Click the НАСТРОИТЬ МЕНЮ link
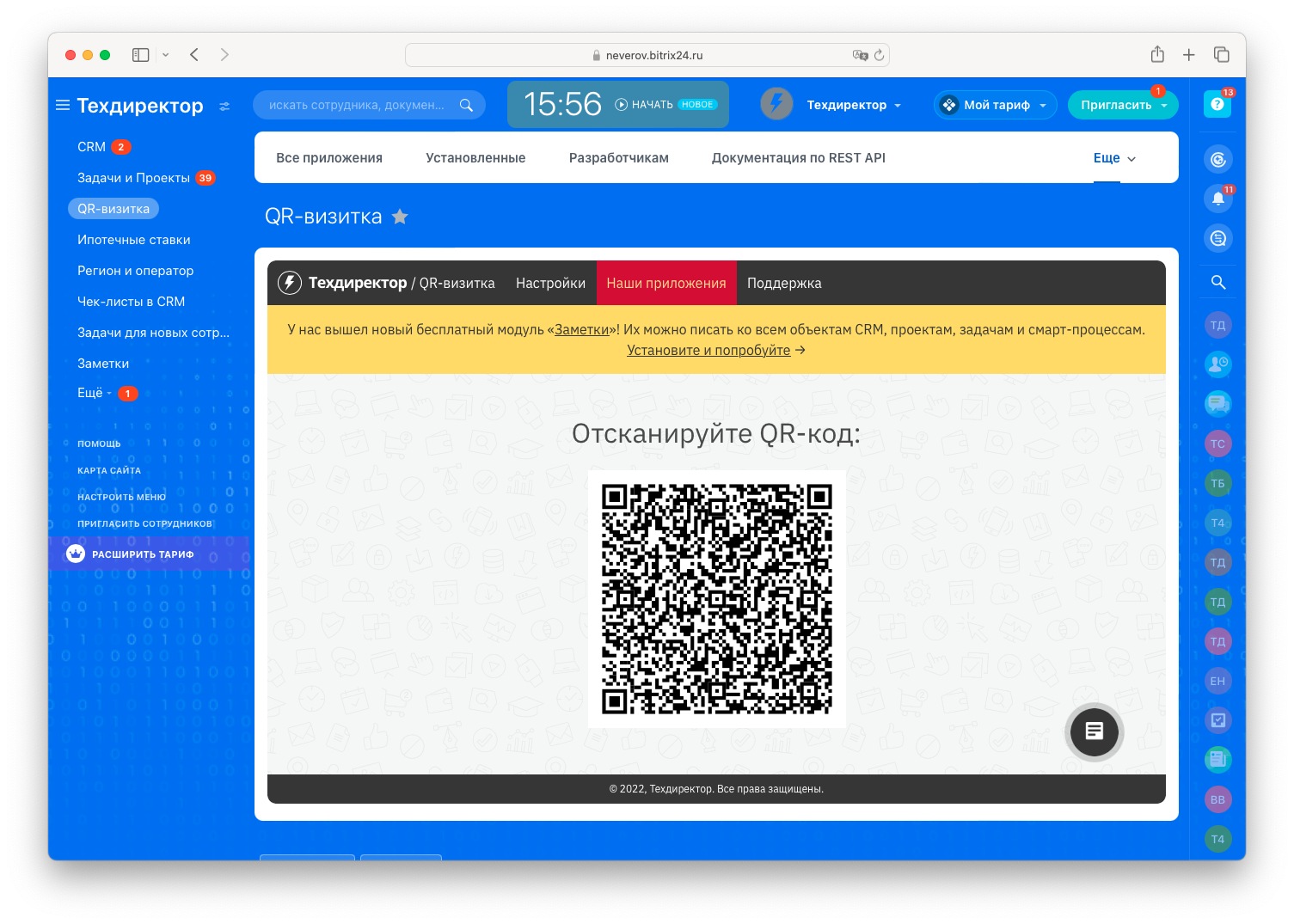The height and width of the screenshot is (924, 1294). pos(121,497)
